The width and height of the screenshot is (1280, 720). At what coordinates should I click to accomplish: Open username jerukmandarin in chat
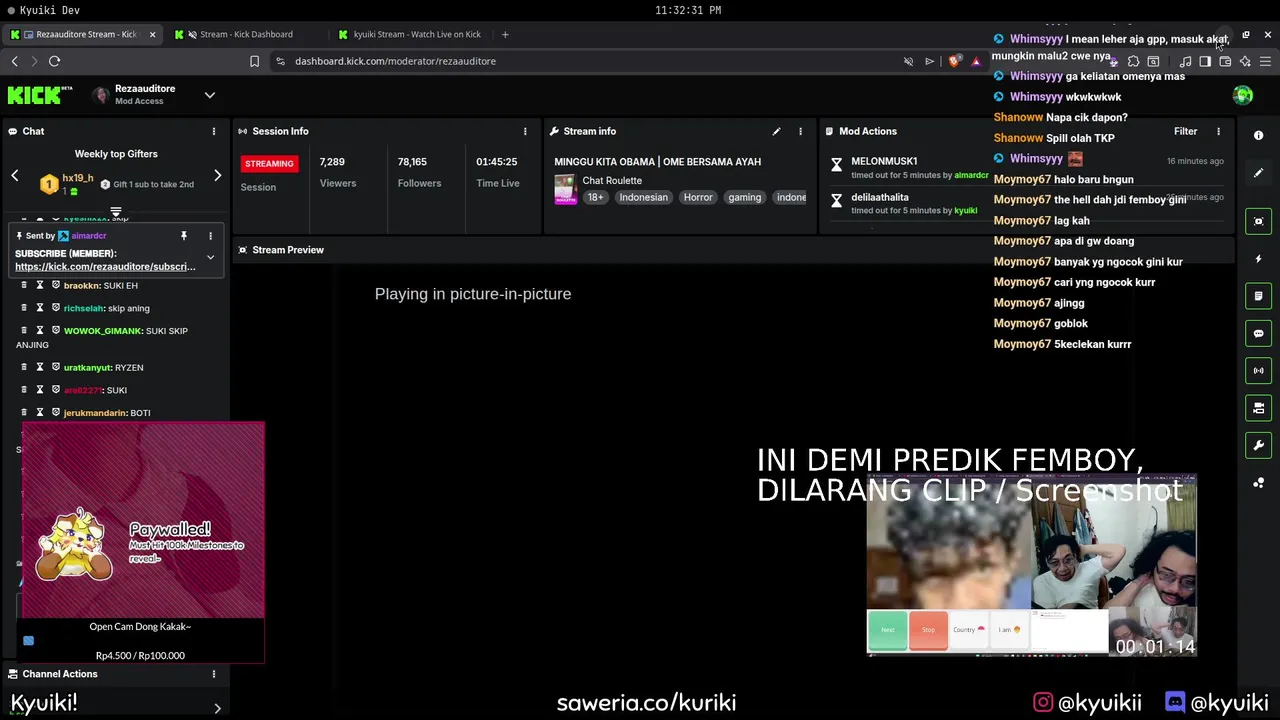pos(94,413)
